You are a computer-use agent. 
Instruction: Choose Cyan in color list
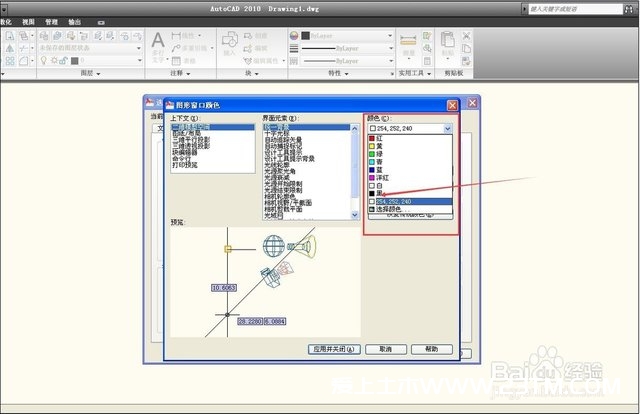point(410,162)
